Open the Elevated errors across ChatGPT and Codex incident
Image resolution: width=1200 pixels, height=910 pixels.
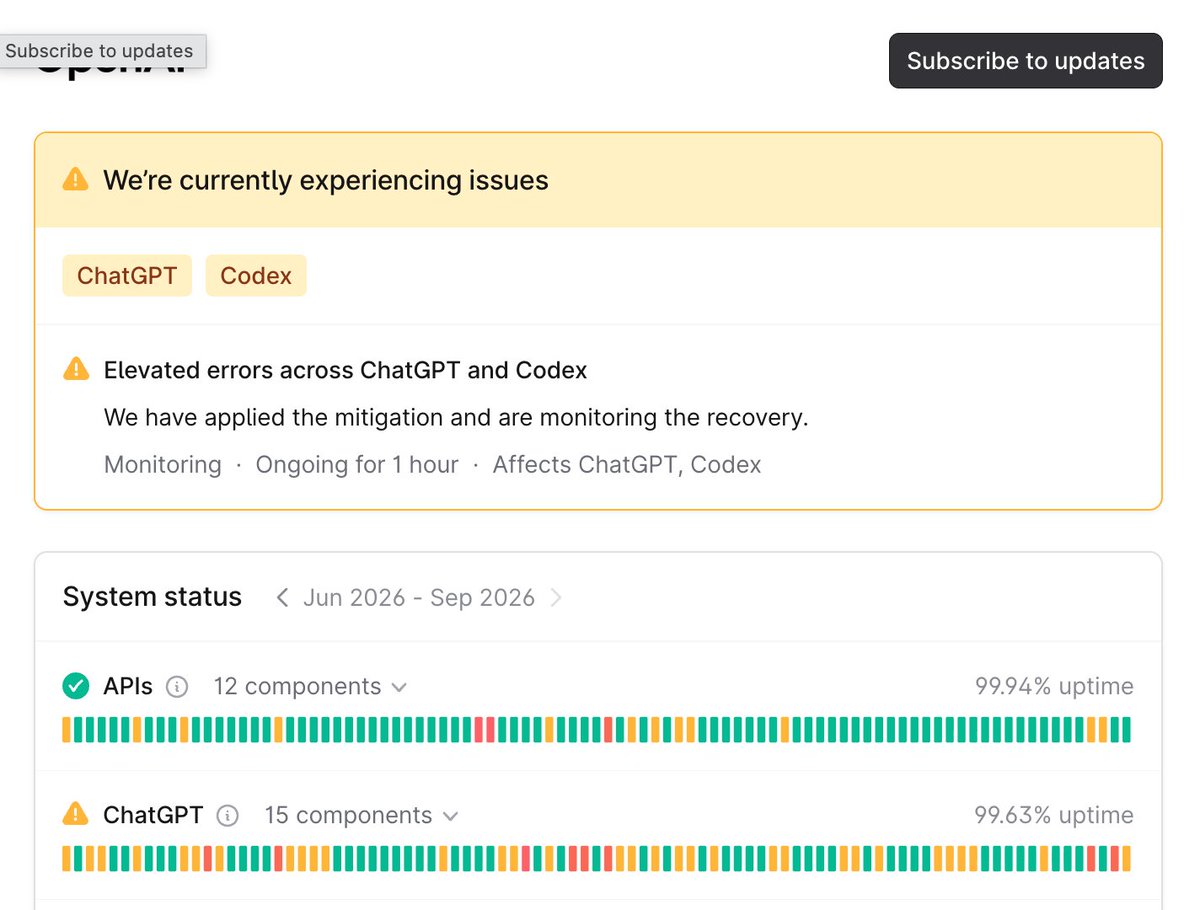click(345, 370)
